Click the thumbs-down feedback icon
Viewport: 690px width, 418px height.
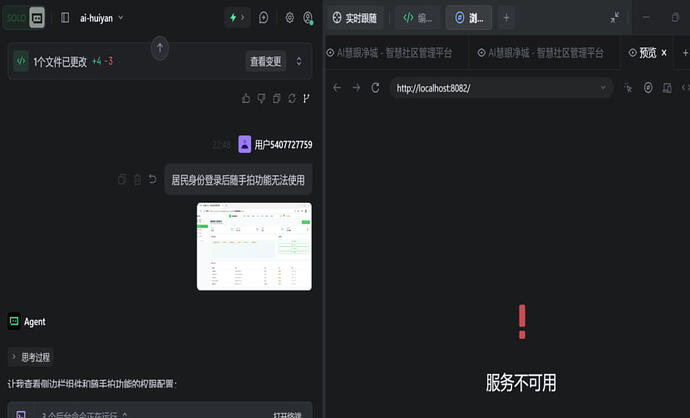[x=261, y=99]
